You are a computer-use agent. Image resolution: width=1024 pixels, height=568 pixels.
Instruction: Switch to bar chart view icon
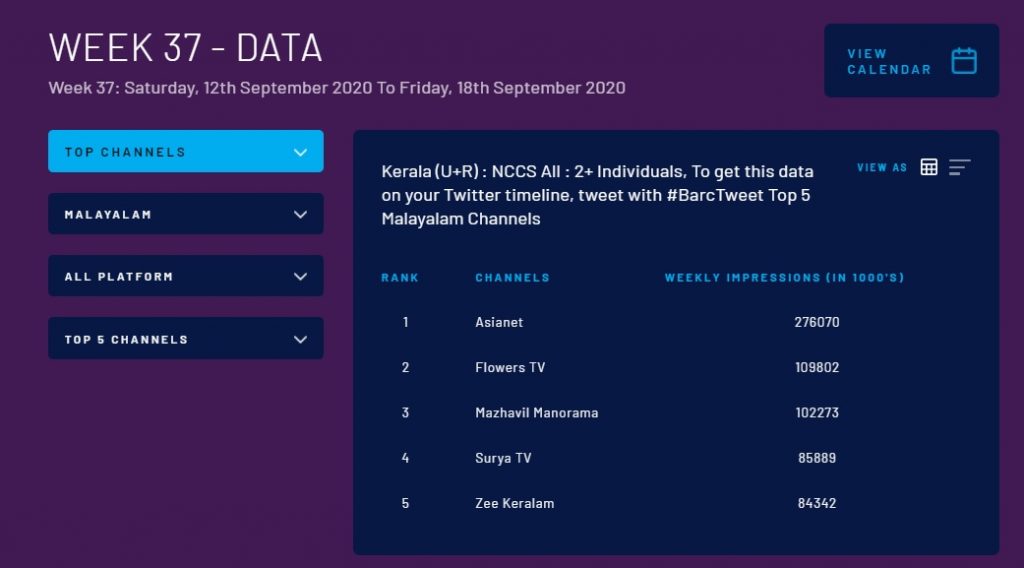959,167
